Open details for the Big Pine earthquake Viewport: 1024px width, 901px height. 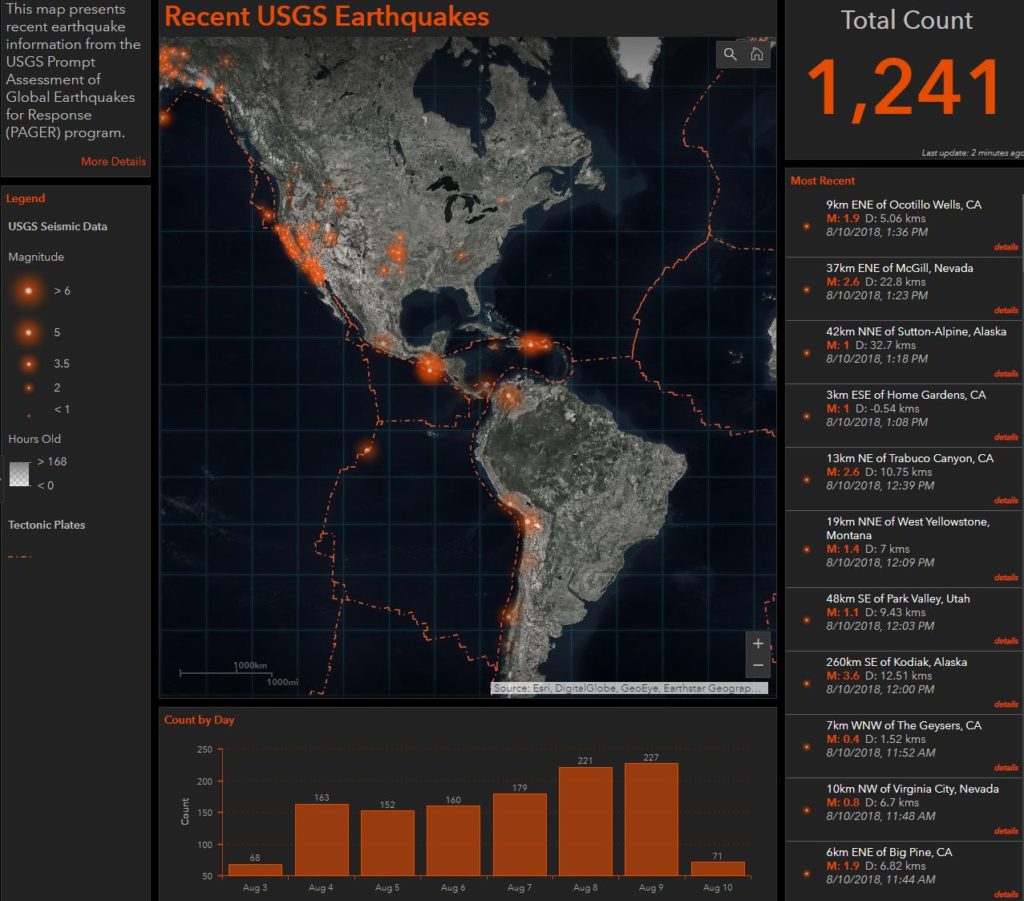(x=1005, y=894)
